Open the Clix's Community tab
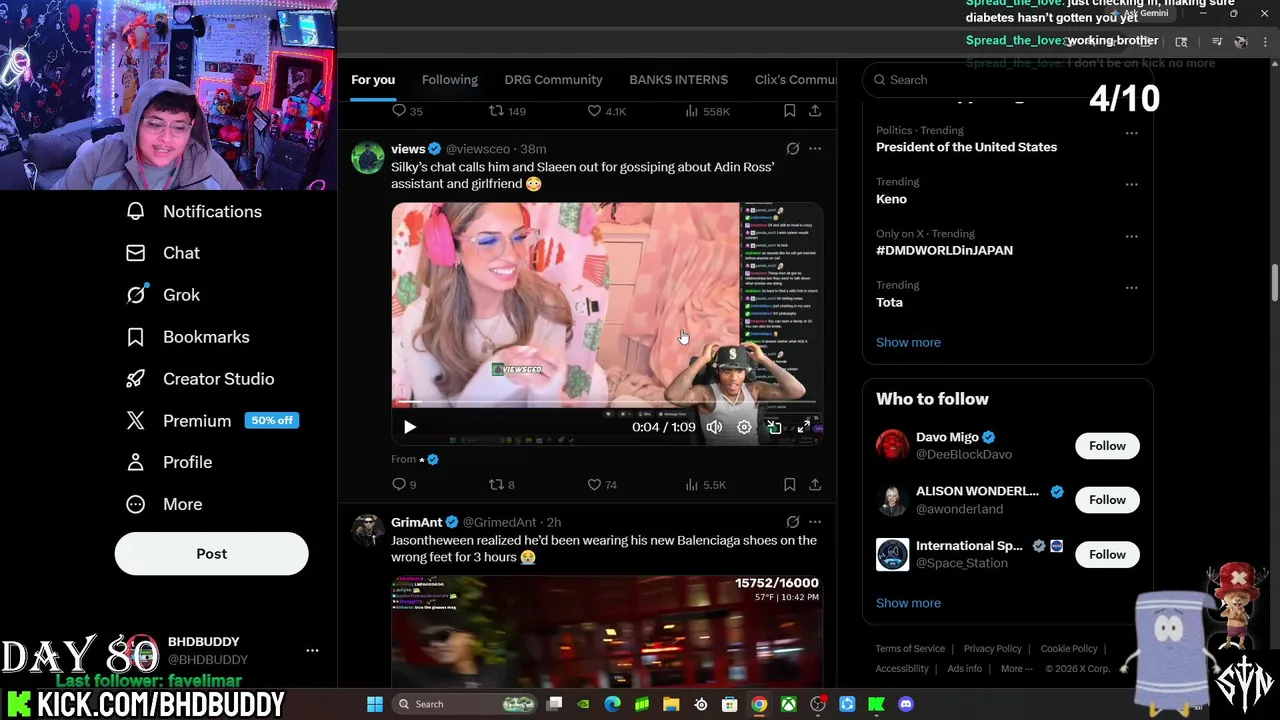The height and width of the screenshot is (720, 1280). [796, 80]
